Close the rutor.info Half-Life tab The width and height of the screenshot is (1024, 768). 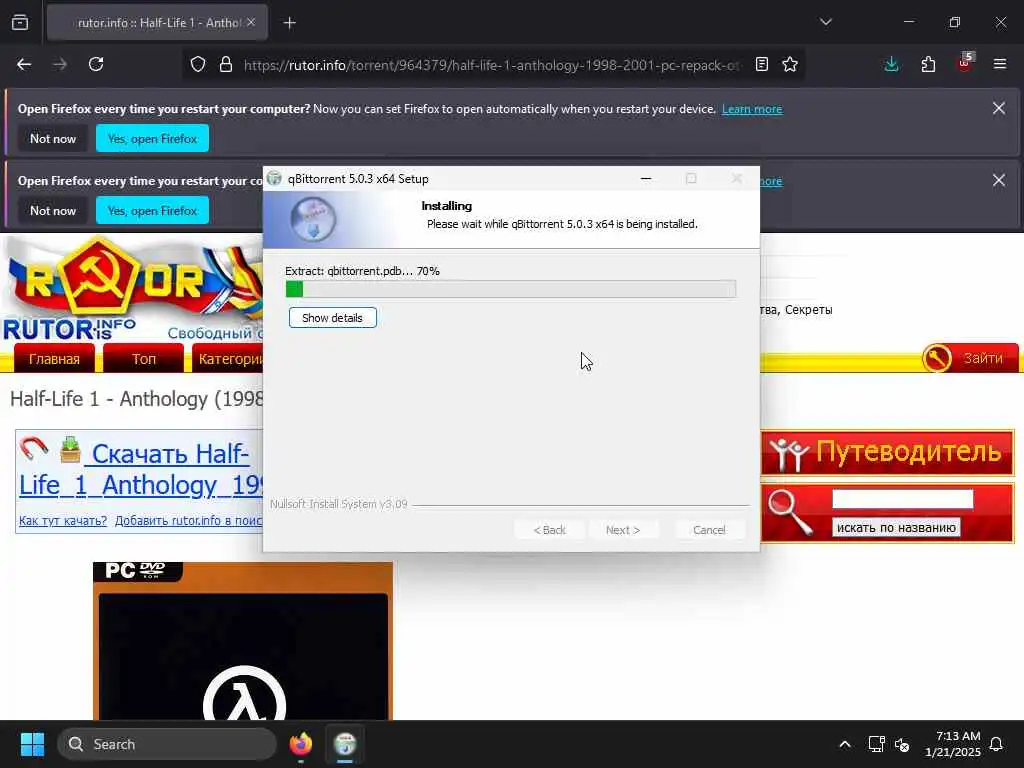[x=251, y=22]
